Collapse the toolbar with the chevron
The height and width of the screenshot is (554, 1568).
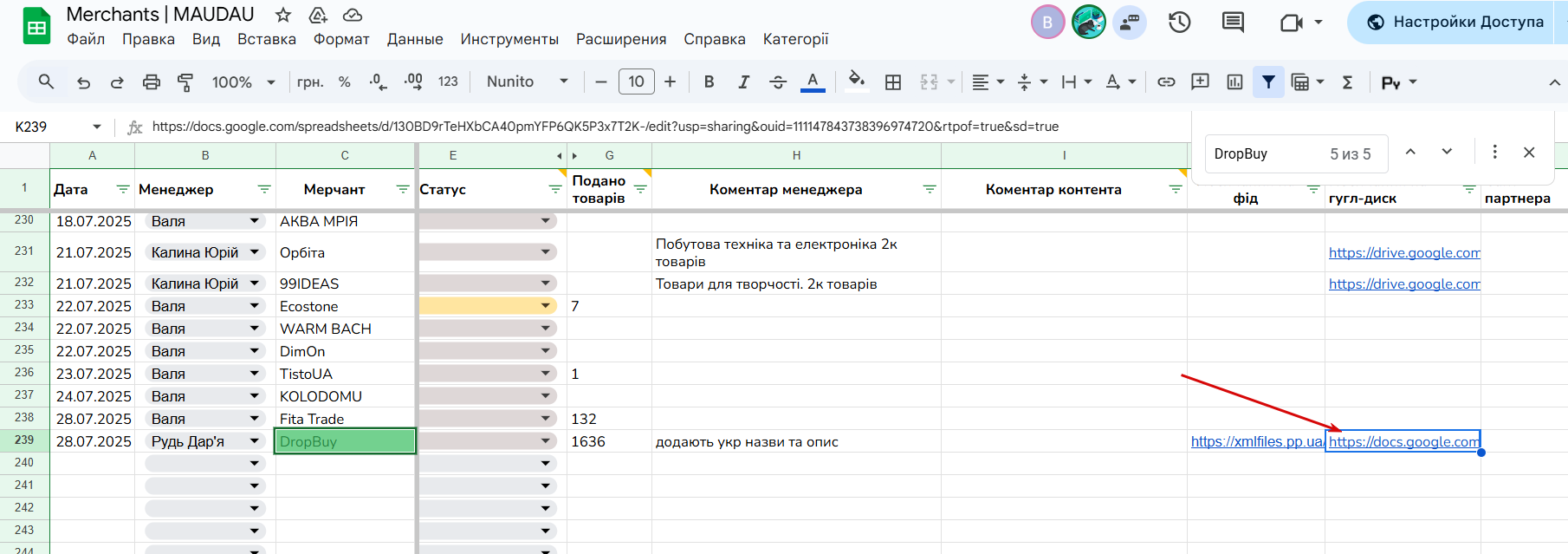click(x=1554, y=82)
